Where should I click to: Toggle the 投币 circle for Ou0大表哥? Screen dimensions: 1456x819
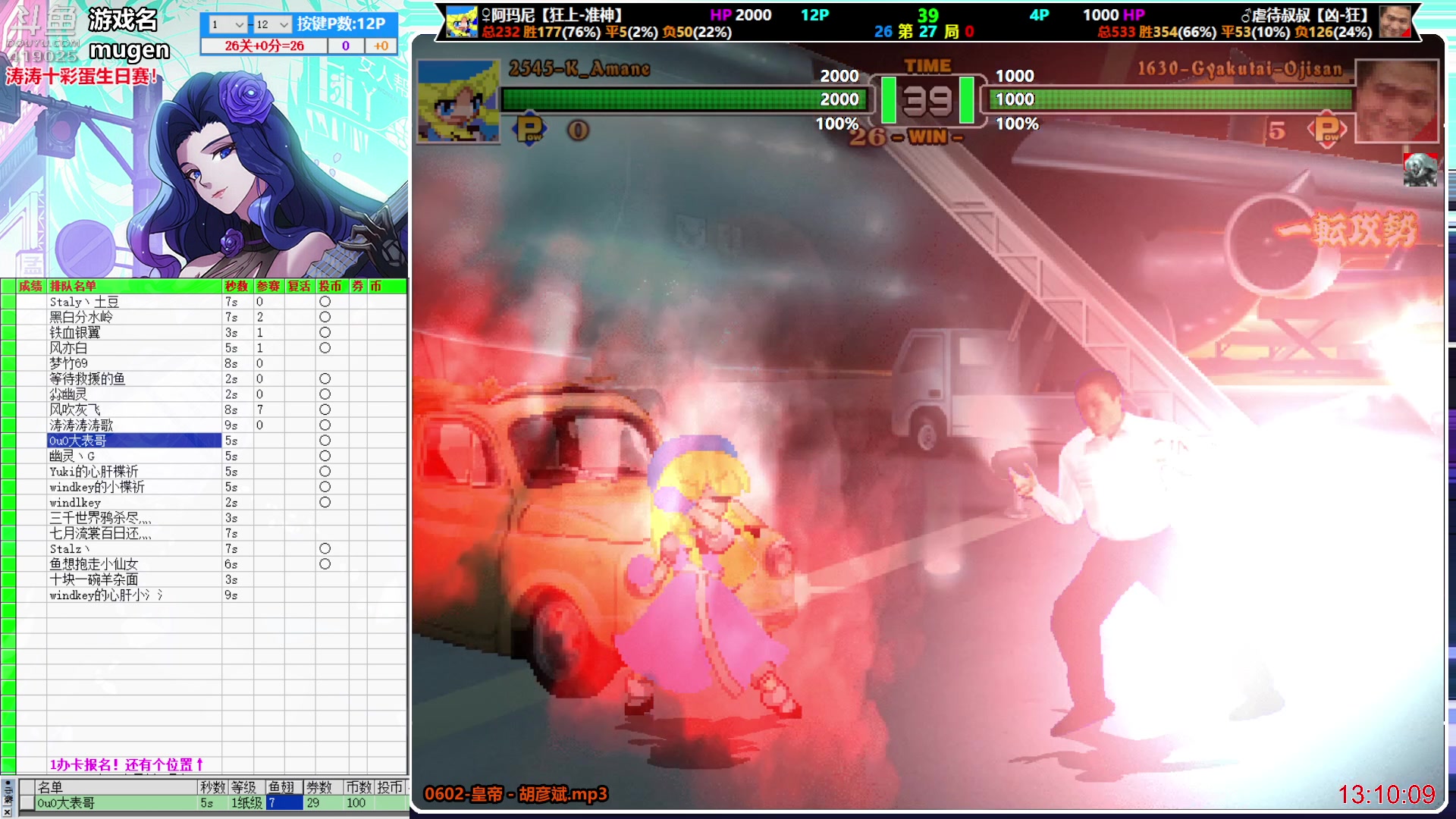pyautogui.click(x=325, y=441)
